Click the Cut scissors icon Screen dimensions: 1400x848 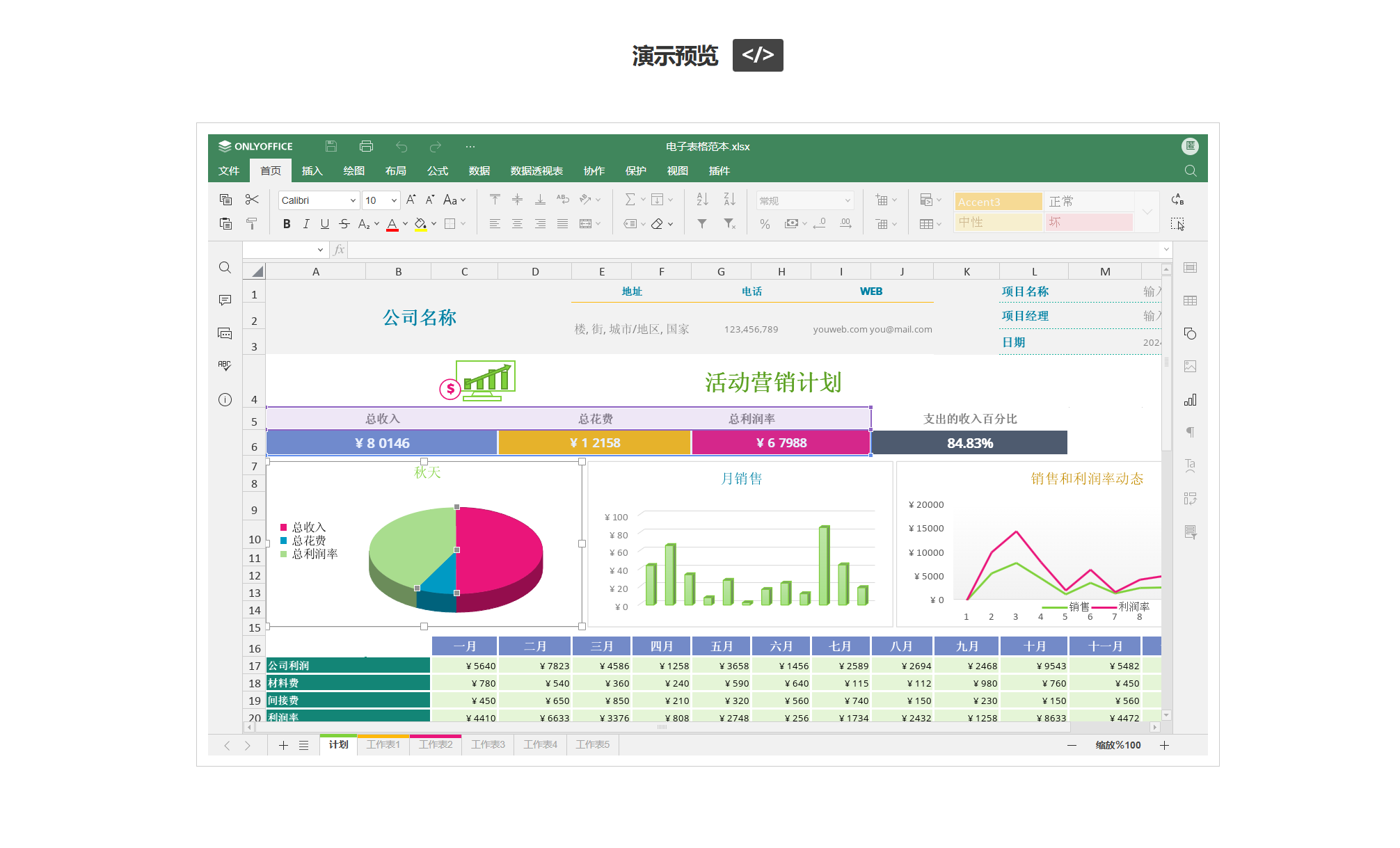point(252,200)
